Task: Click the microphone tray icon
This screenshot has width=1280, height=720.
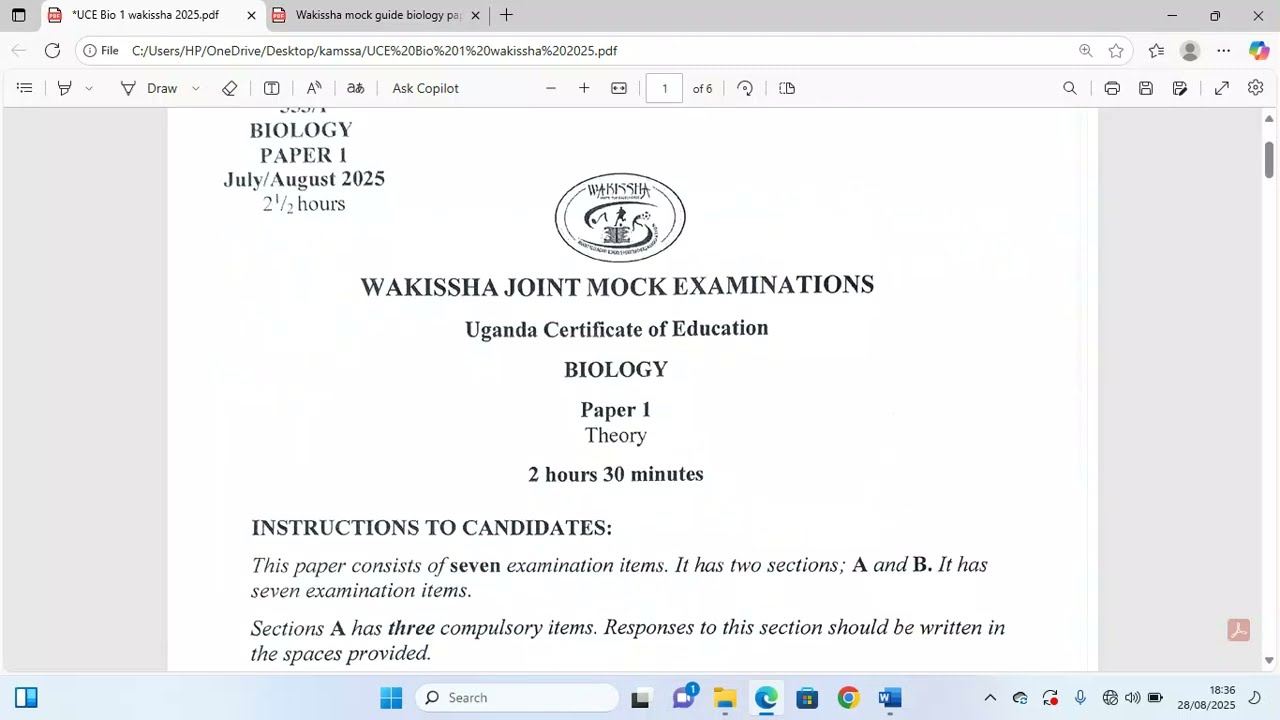Action: tap(1080, 698)
